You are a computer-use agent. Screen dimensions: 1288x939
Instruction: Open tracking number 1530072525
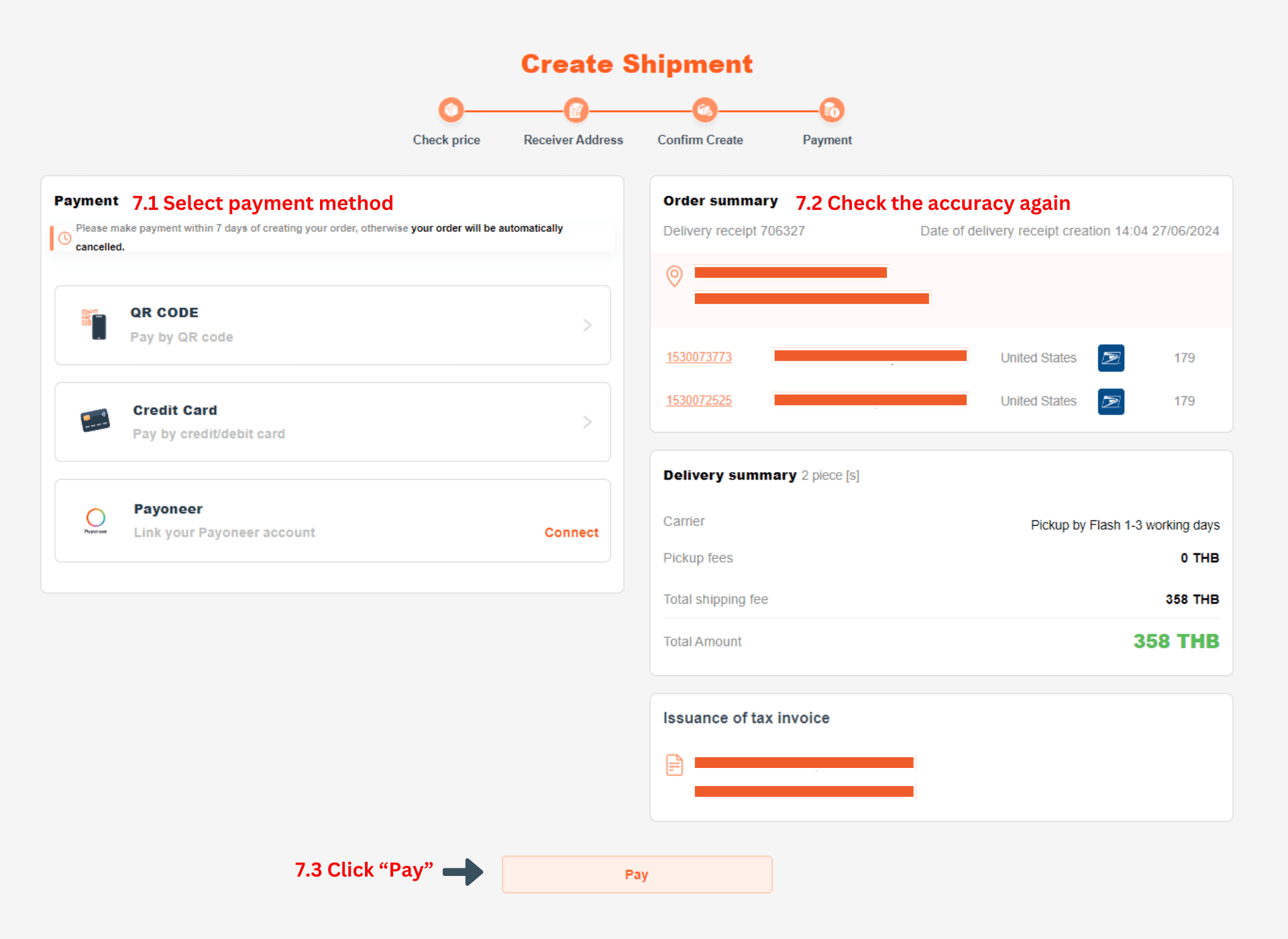click(699, 400)
